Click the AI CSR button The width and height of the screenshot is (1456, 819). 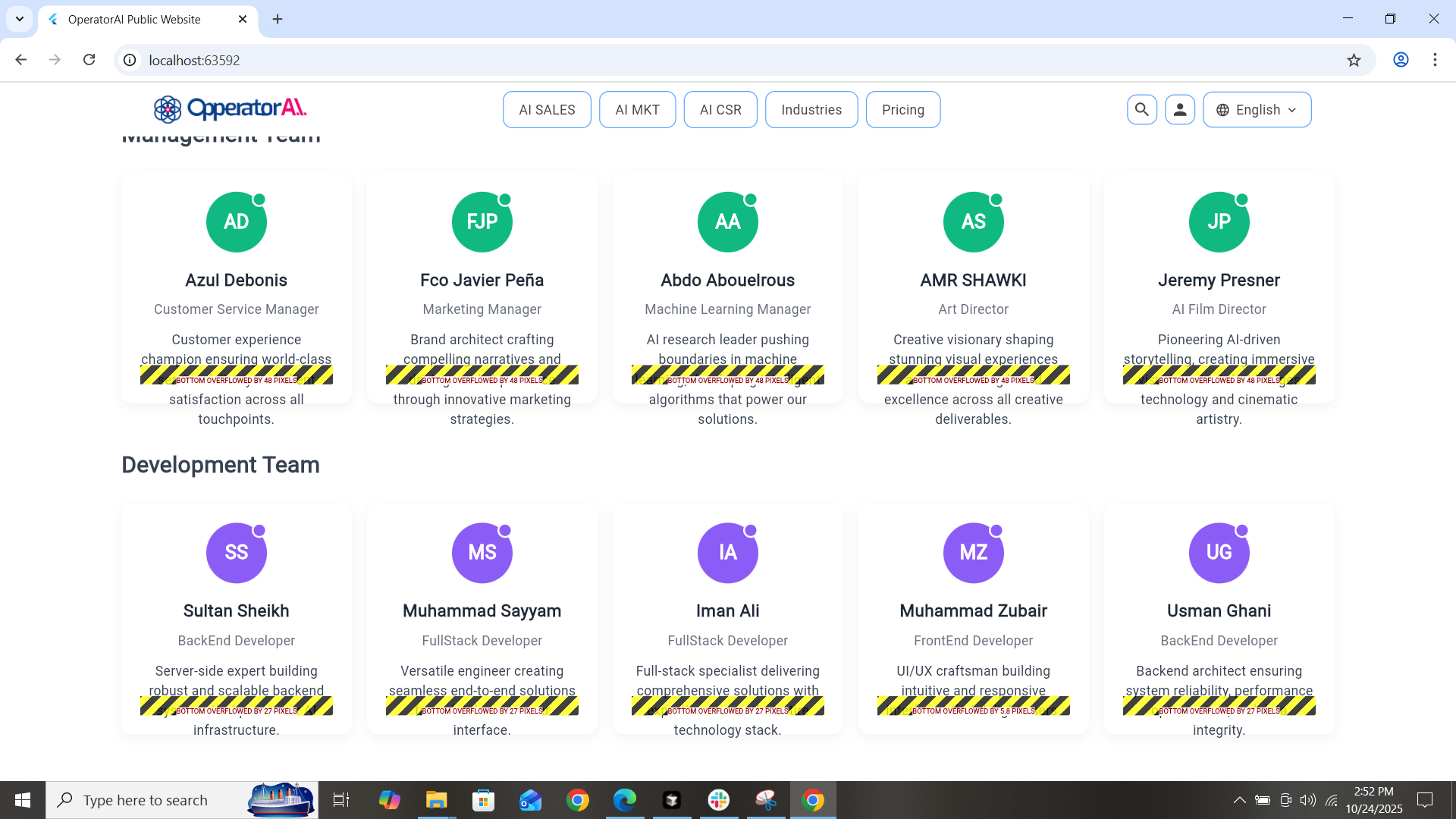click(x=720, y=110)
